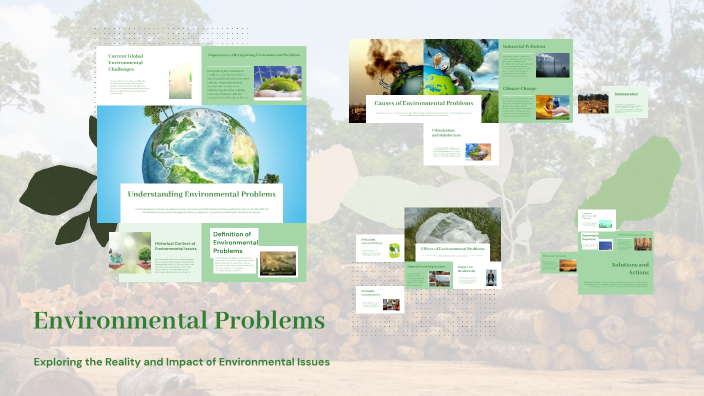This screenshot has height=396, width=704.
Task: Click the smokestack image beside Industrial Pollution
Action: [x=553, y=66]
